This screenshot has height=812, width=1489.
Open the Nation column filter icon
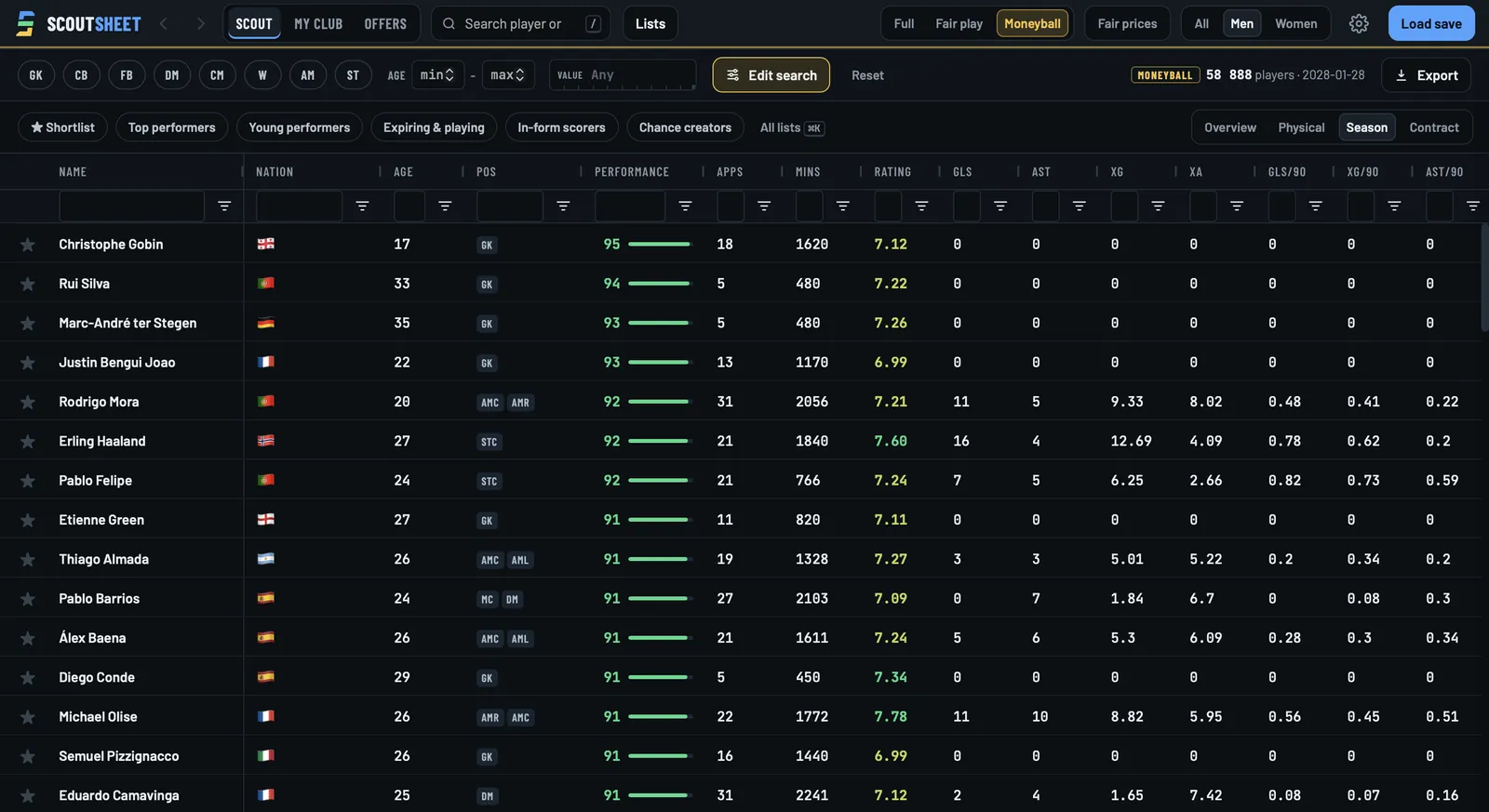pyautogui.click(x=362, y=206)
